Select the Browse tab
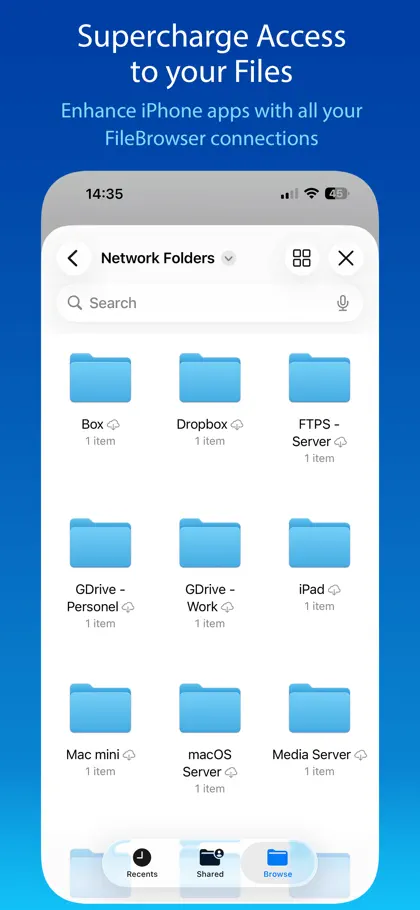Viewport: 420px width, 910px height. 278,864
